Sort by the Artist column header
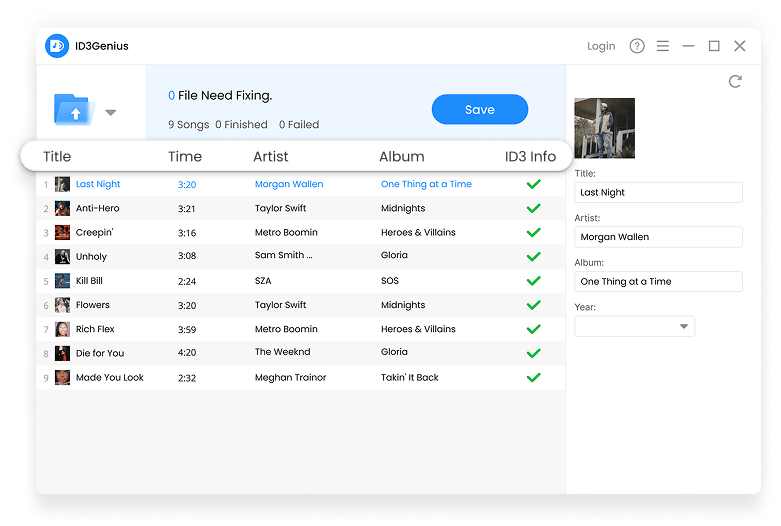Image resolution: width=781 pixels, height=526 pixels. coord(270,156)
